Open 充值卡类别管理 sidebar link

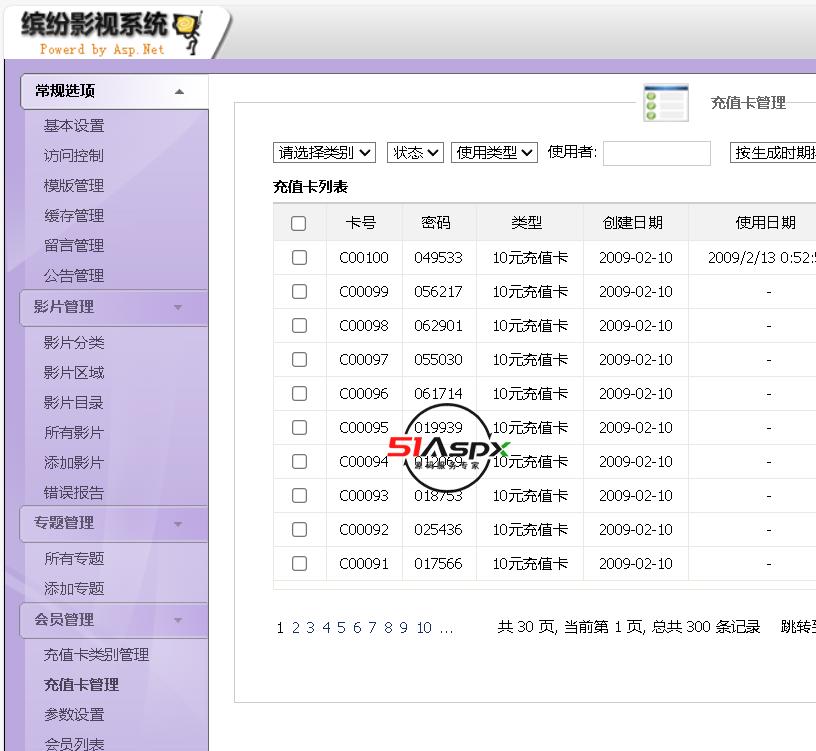[x=96, y=655]
